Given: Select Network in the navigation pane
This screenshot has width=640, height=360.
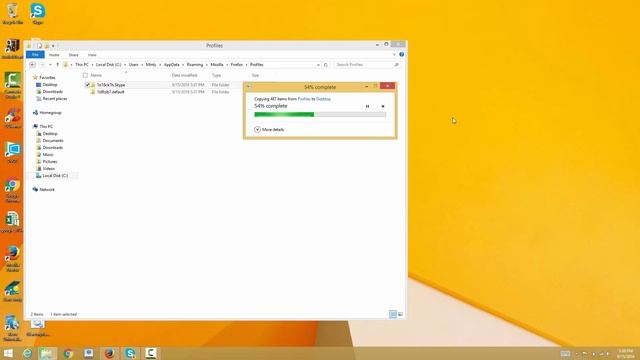Looking at the screenshot, I should pyautogui.click(x=47, y=190).
